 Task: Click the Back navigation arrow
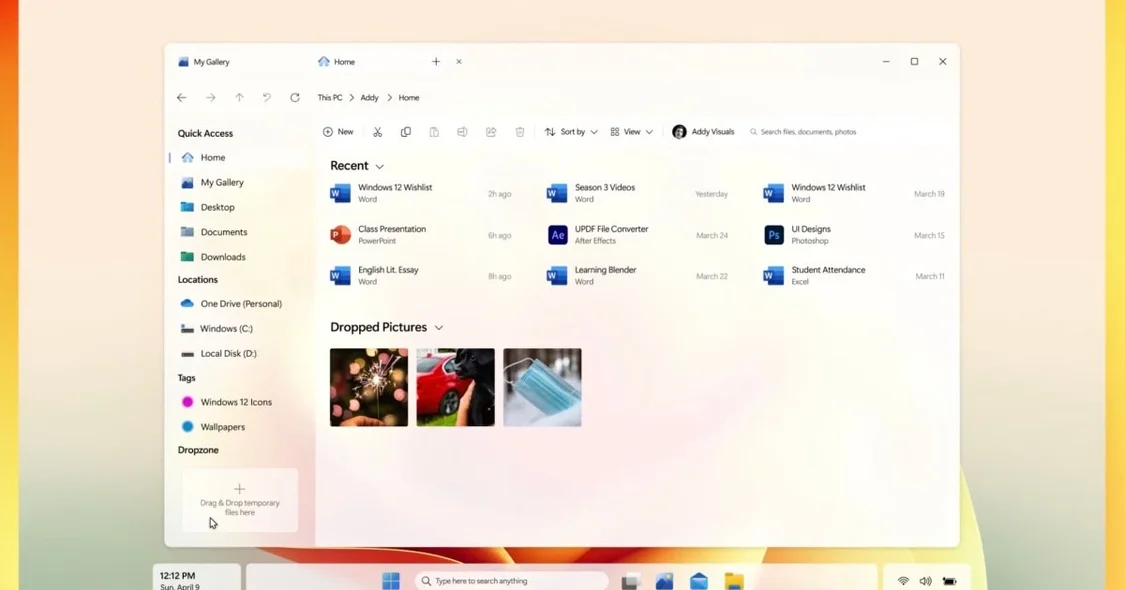[182, 98]
